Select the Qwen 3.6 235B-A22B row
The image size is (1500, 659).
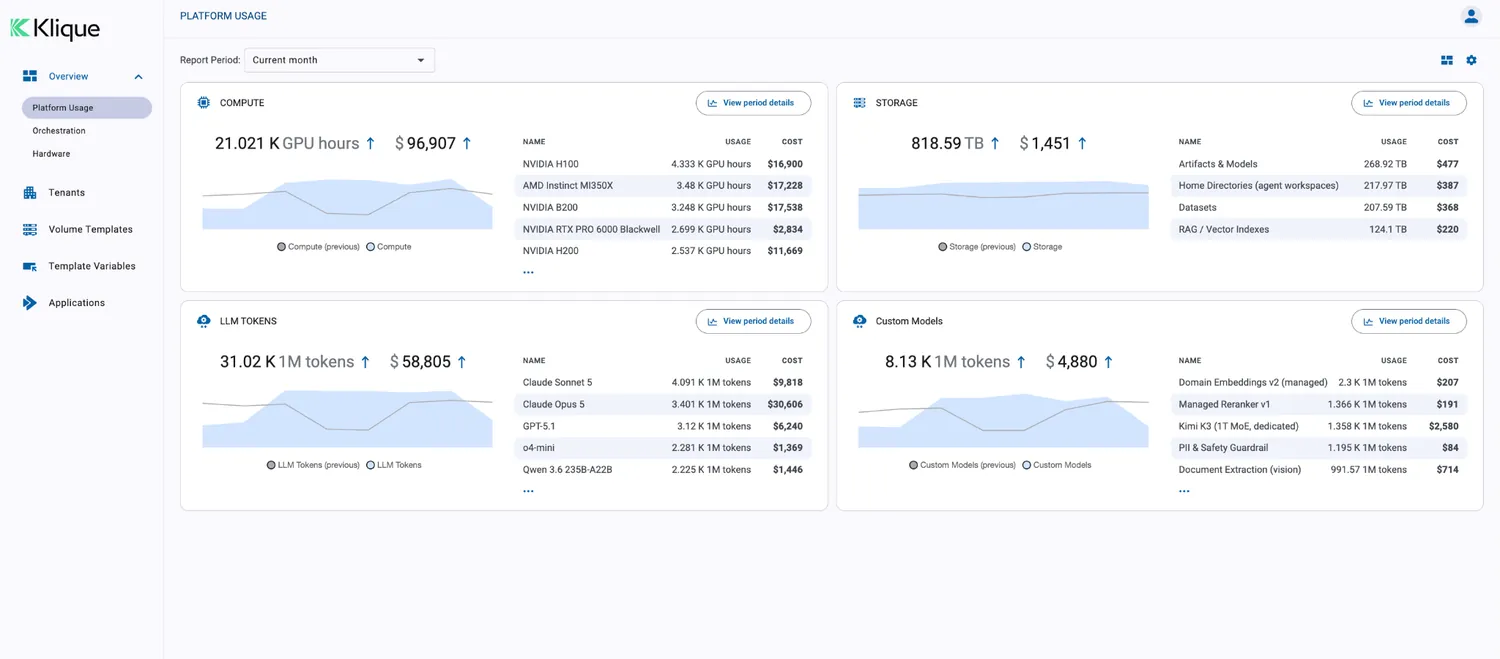[663, 470]
